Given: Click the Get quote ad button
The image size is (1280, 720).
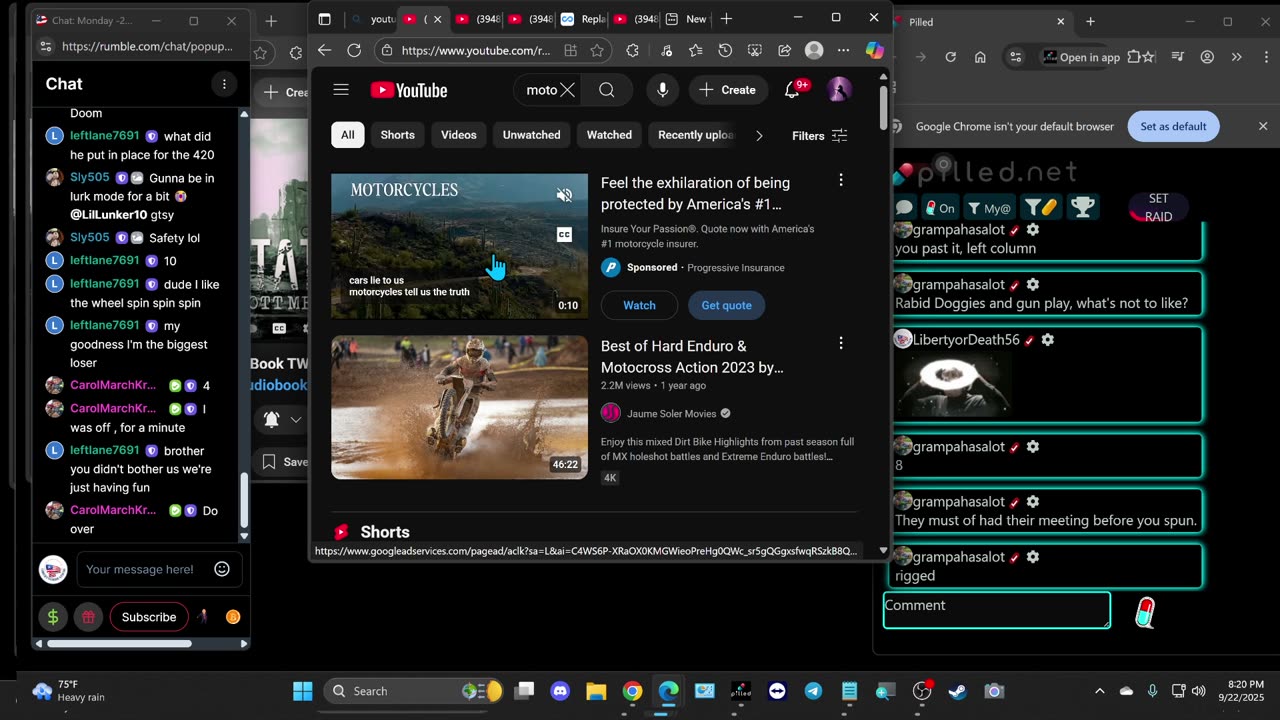Looking at the screenshot, I should (726, 305).
